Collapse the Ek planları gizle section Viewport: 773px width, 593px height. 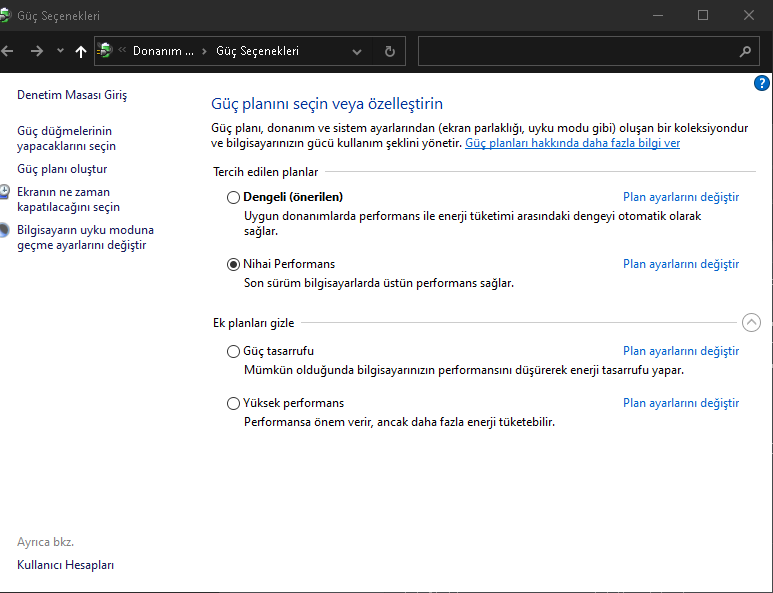click(x=752, y=322)
